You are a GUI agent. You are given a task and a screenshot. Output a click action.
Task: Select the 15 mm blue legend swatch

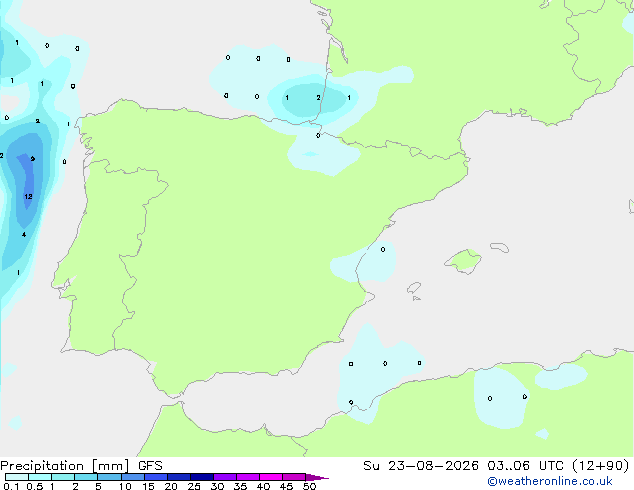pos(156,477)
